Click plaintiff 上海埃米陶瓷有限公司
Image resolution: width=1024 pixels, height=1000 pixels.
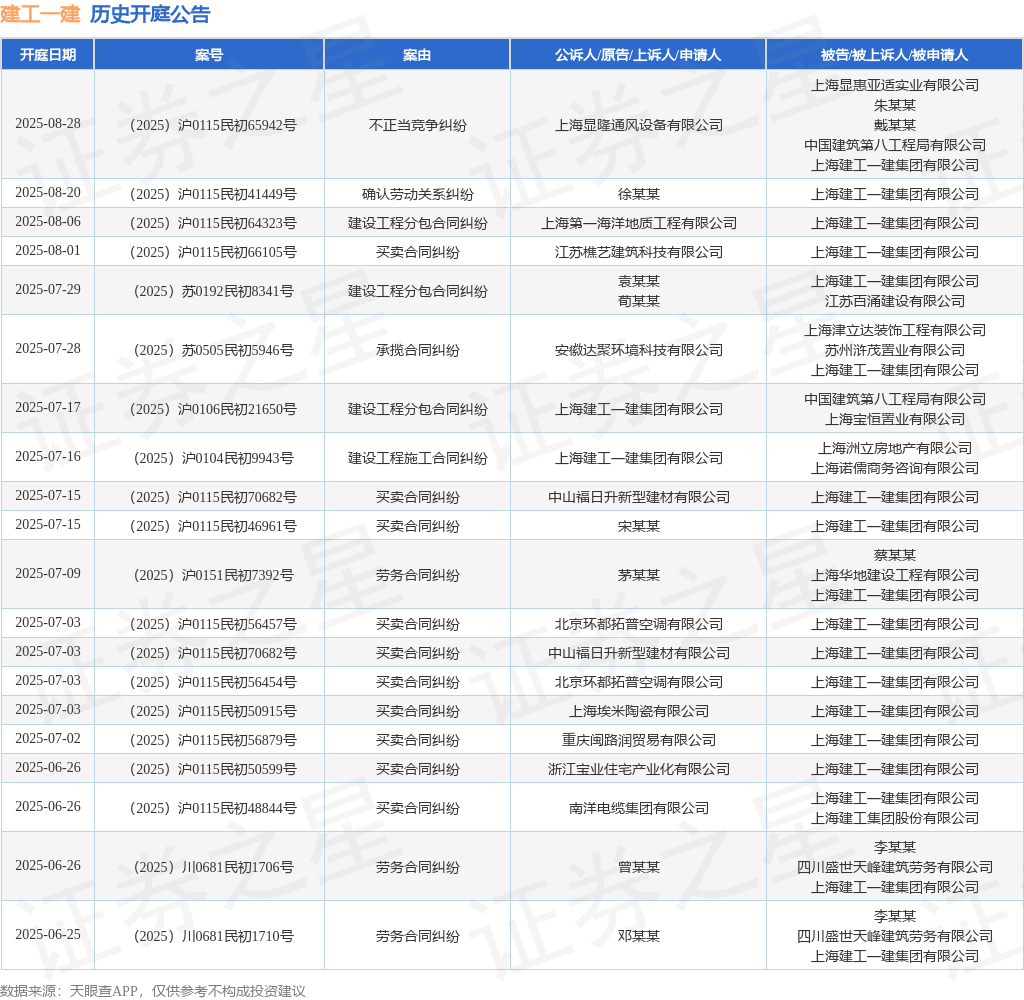tap(639, 711)
